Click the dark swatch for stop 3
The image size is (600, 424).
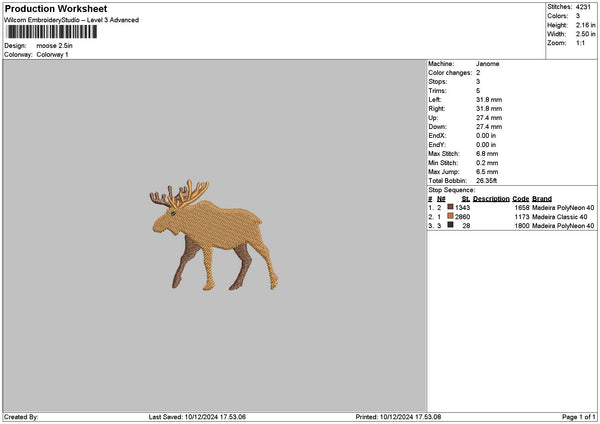451,226
